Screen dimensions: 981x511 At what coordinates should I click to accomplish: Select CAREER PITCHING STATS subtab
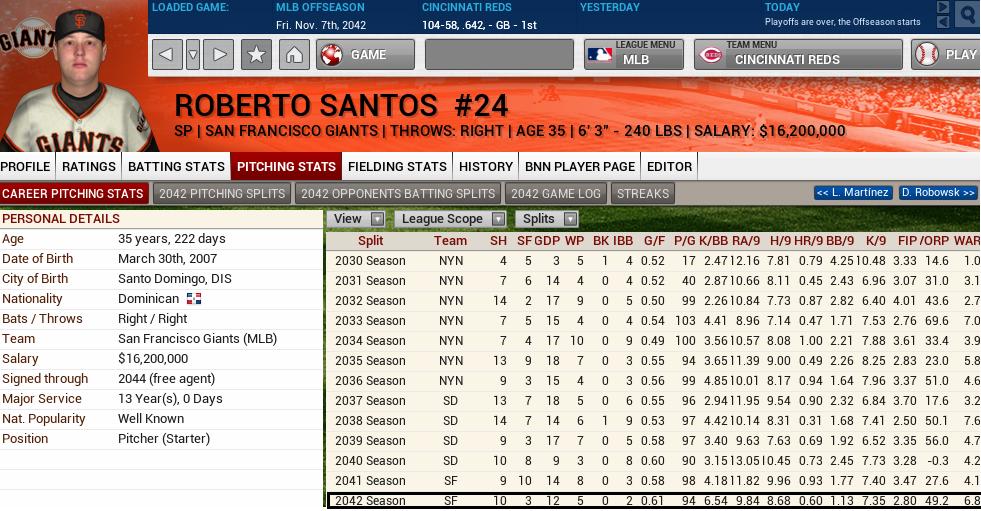click(73, 193)
